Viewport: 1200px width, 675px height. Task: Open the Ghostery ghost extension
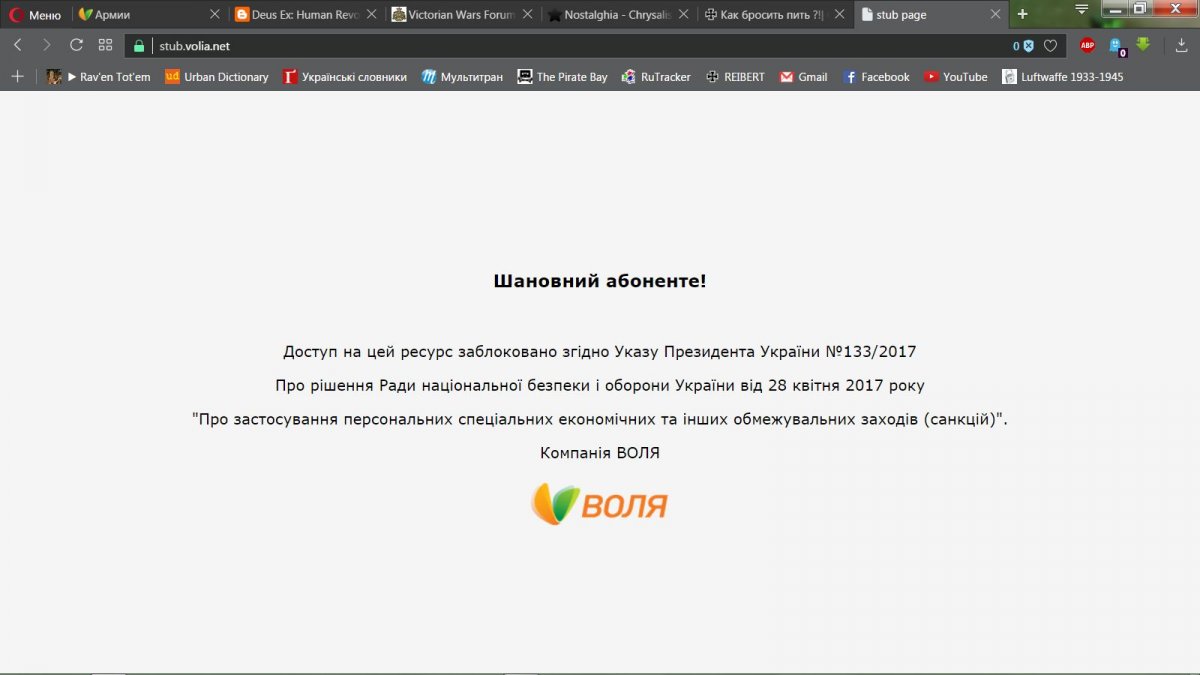pyautogui.click(x=1116, y=45)
